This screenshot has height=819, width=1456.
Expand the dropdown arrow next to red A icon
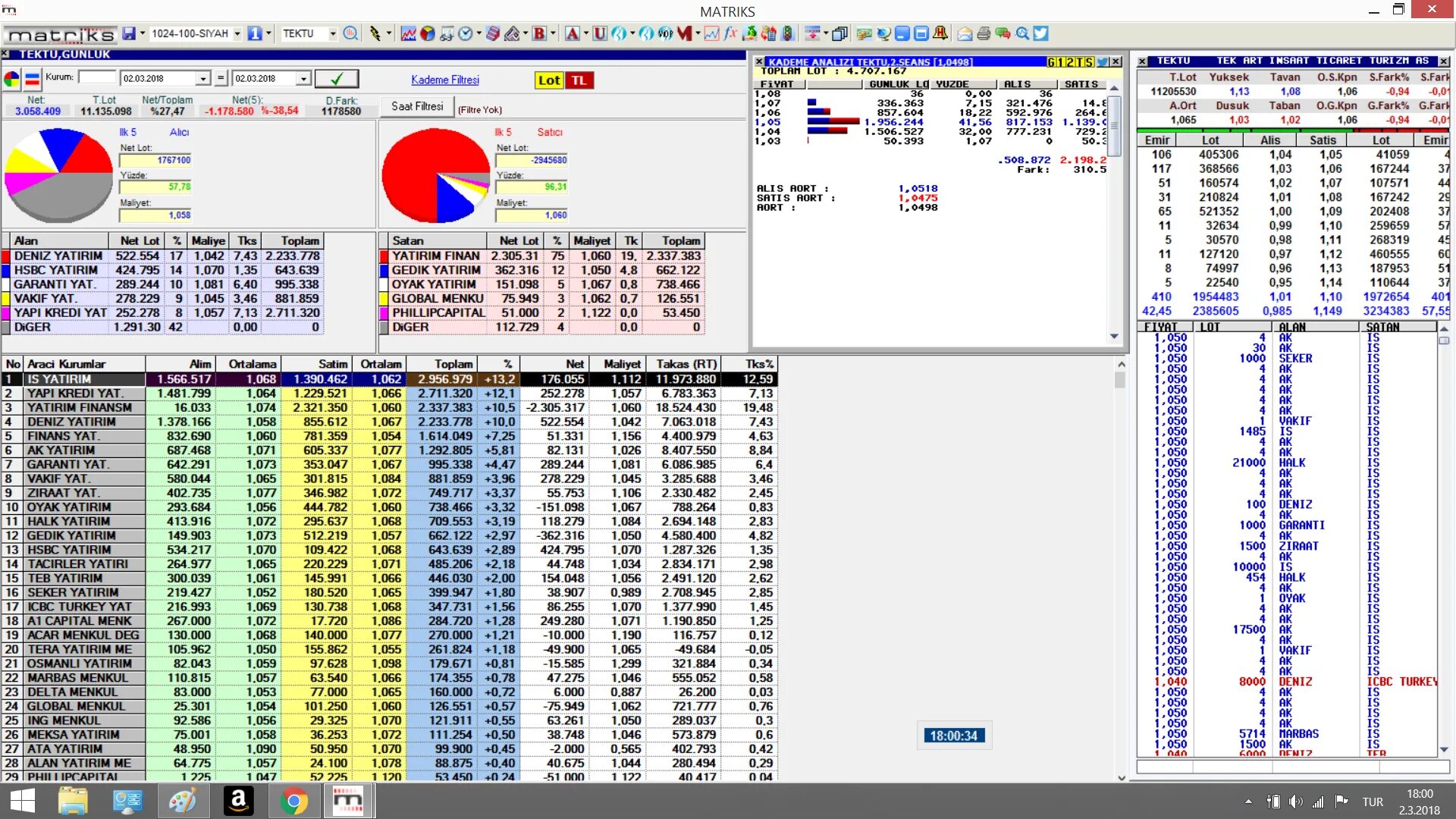pyautogui.click(x=586, y=33)
